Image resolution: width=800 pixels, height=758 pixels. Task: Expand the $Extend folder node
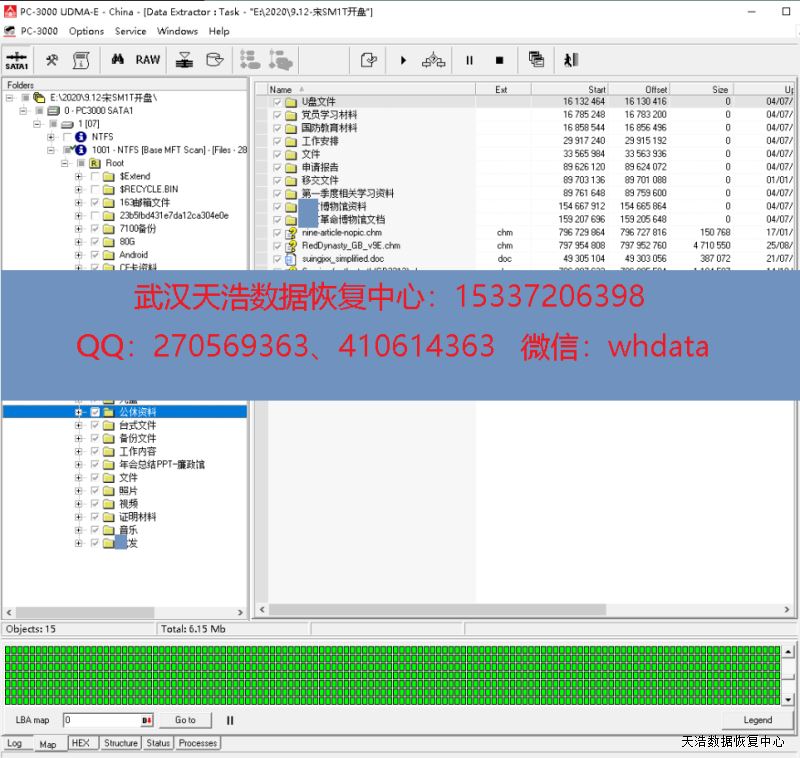click(79, 176)
